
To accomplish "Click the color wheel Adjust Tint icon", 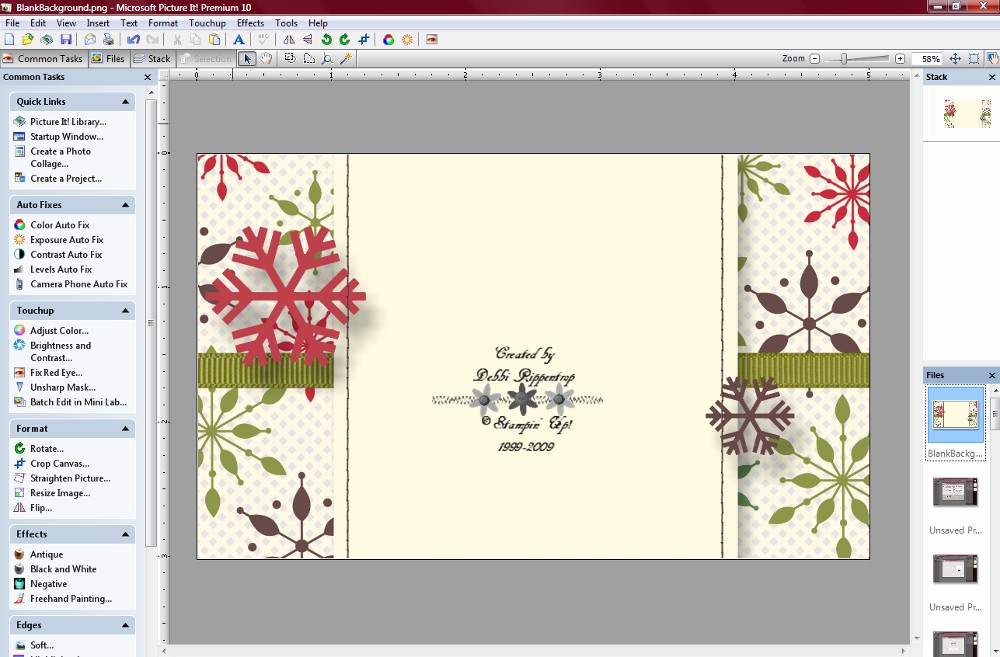I will coord(388,40).
